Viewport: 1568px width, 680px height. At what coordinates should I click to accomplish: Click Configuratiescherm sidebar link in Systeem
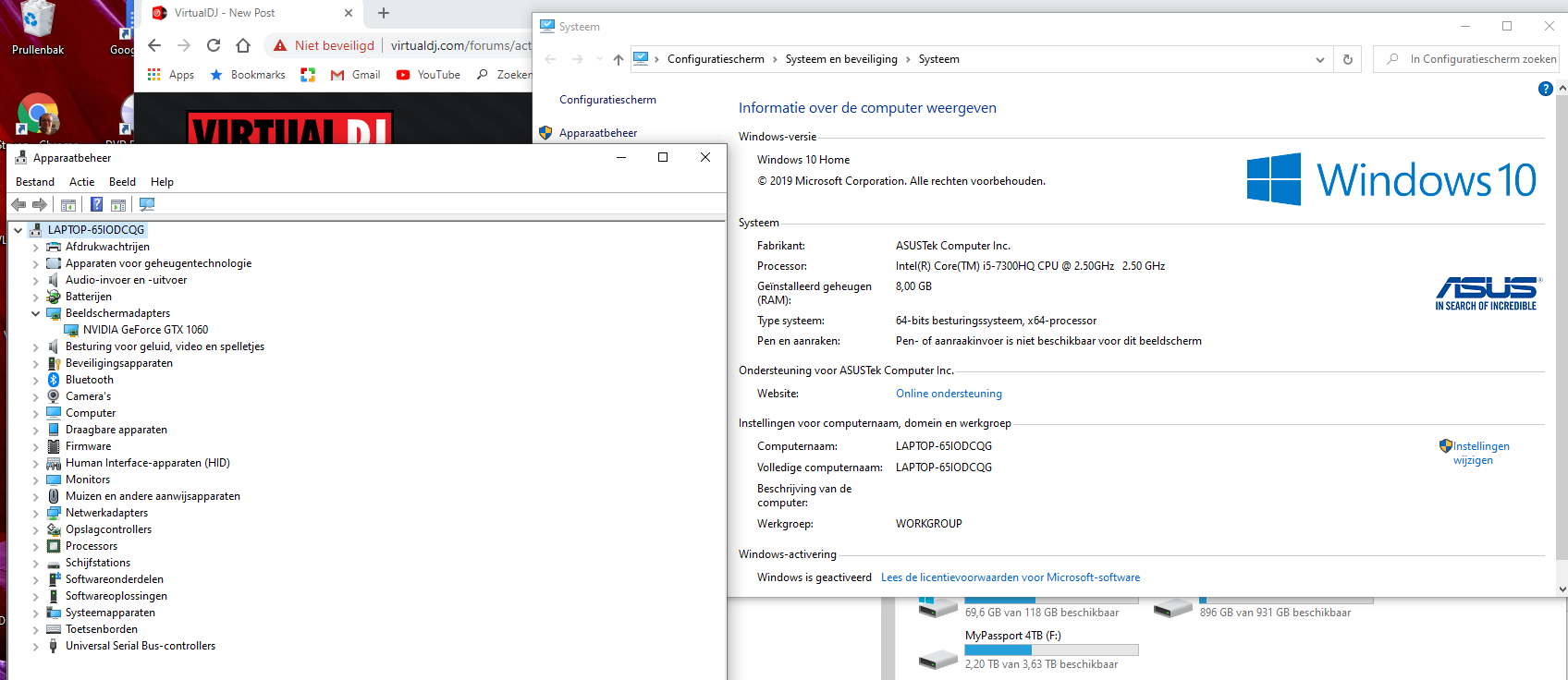[607, 100]
